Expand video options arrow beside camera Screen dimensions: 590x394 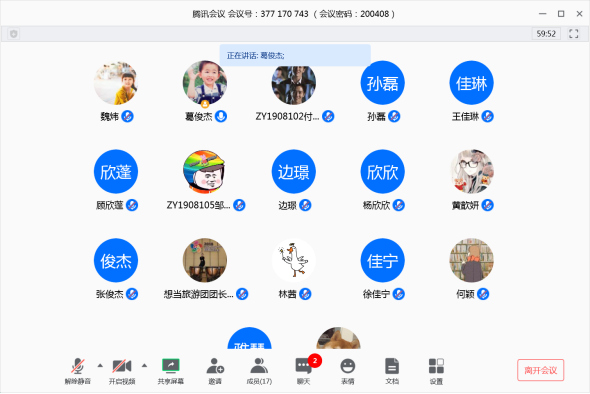[x=144, y=365]
